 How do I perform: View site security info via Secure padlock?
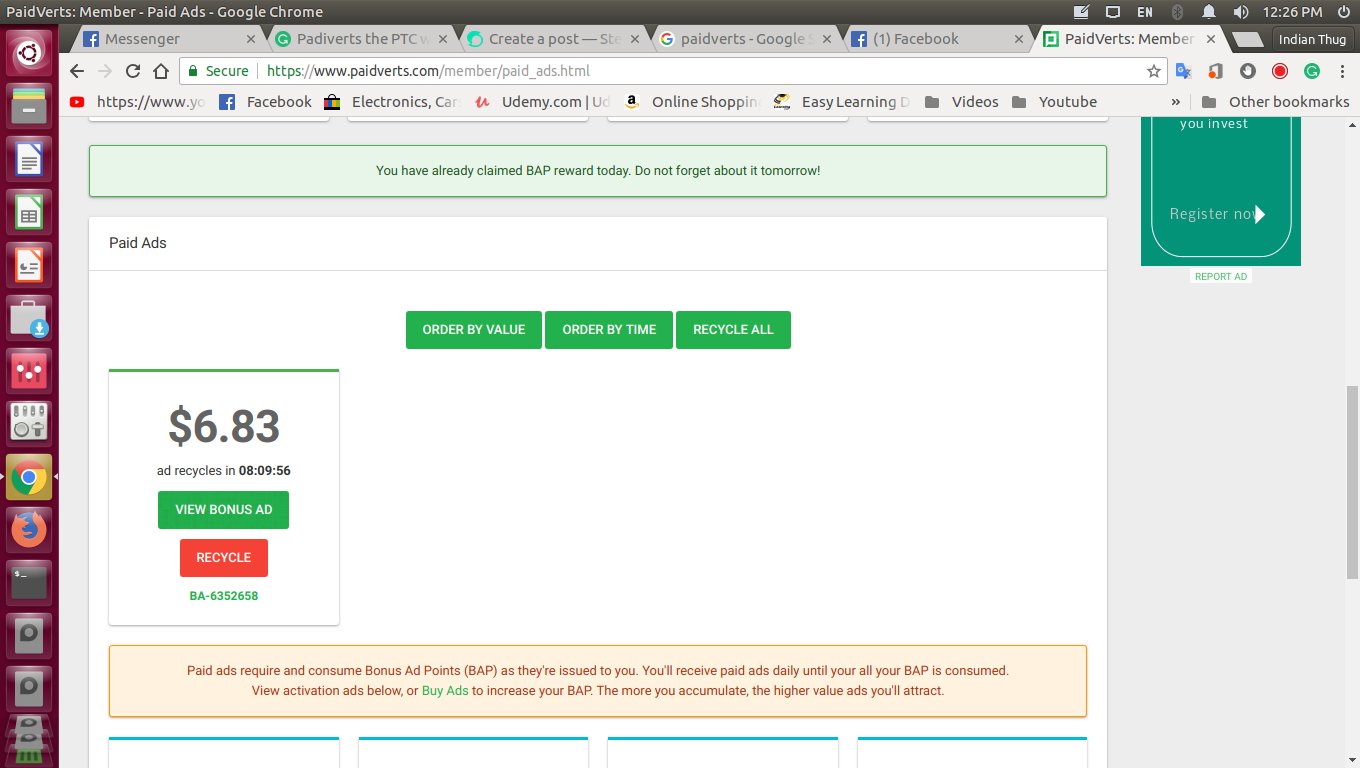(218, 71)
